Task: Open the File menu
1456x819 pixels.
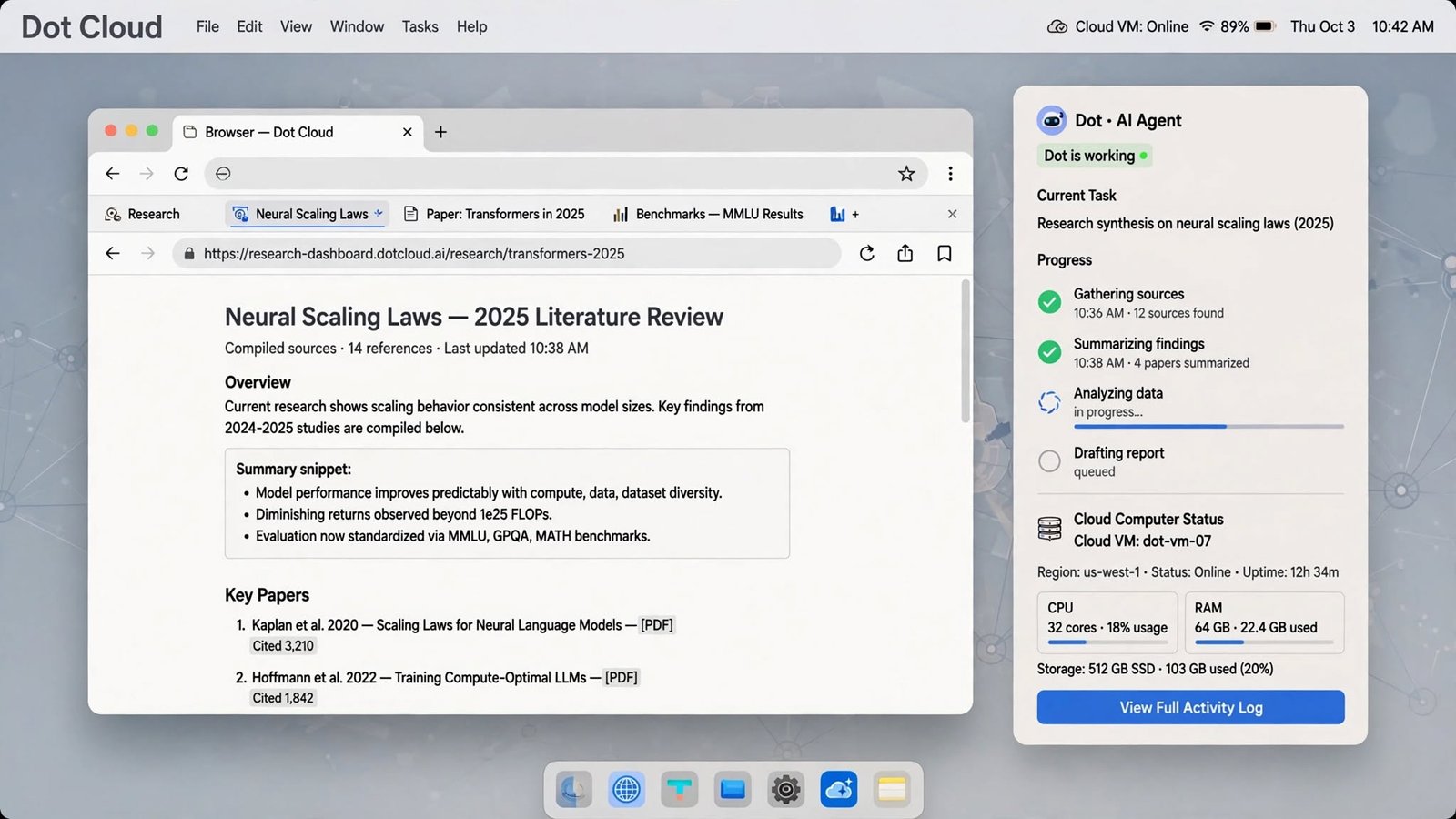Action: tap(207, 26)
